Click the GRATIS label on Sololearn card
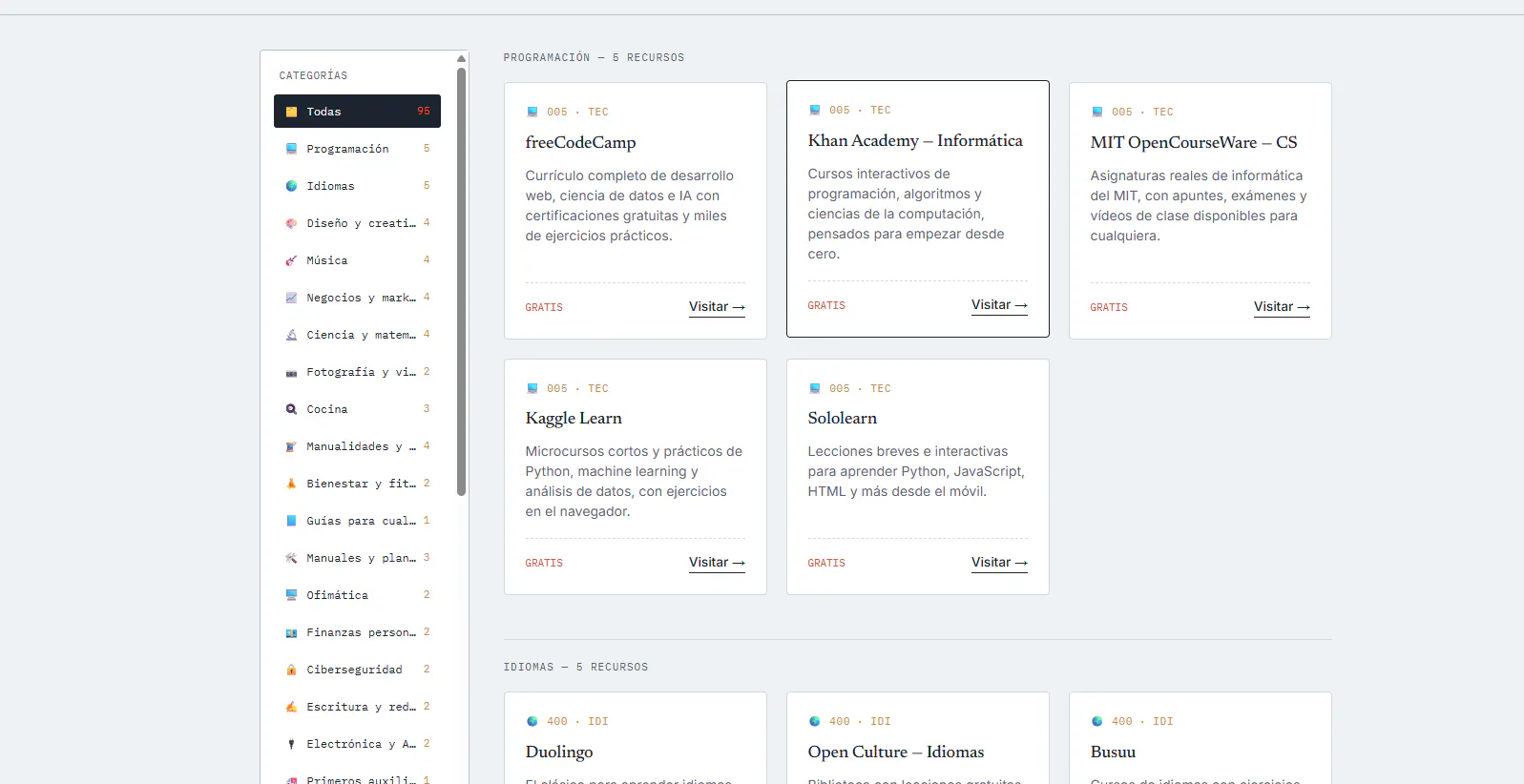Image resolution: width=1524 pixels, height=784 pixels. 826,564
